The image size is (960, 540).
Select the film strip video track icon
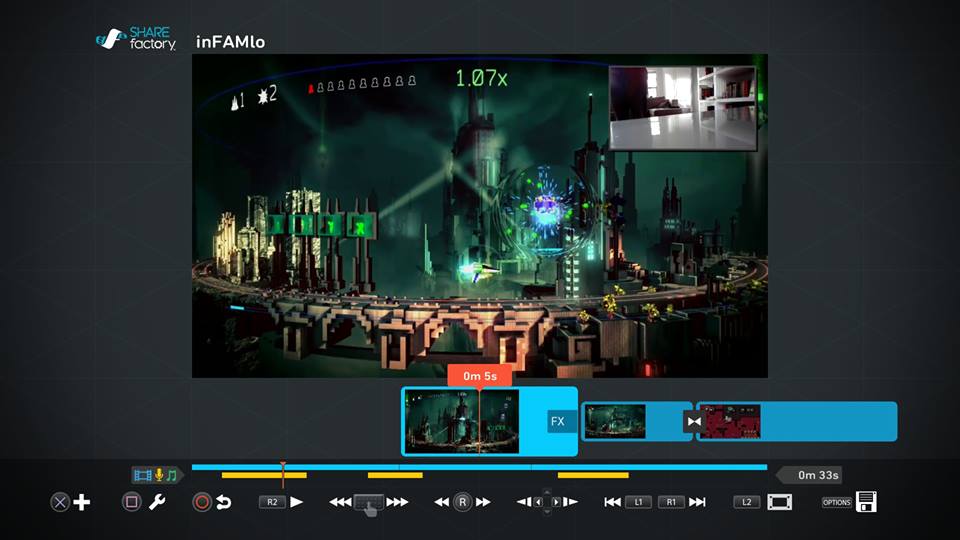[143, 475]
